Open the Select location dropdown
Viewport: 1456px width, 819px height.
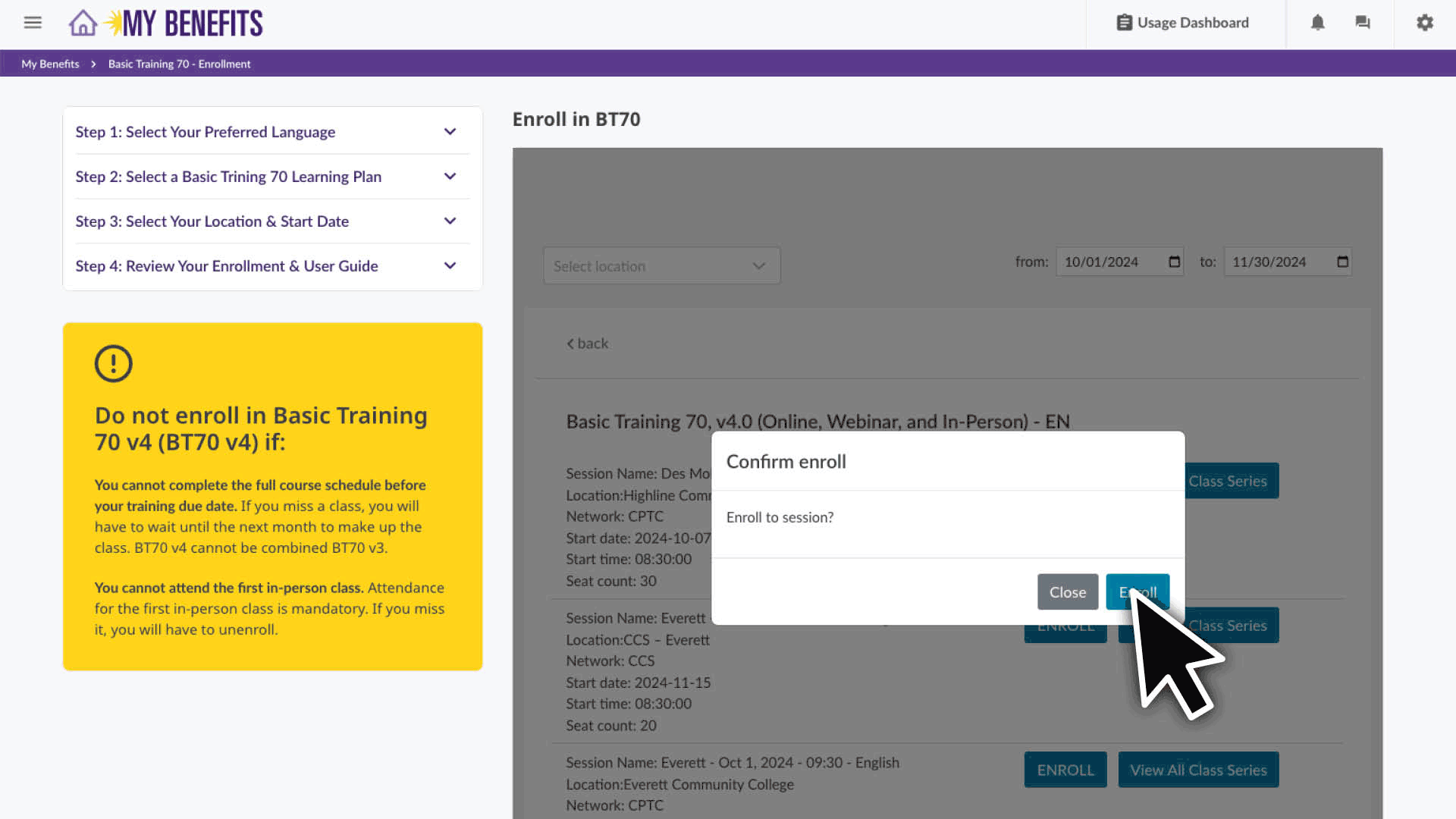(x=661, y=265)
